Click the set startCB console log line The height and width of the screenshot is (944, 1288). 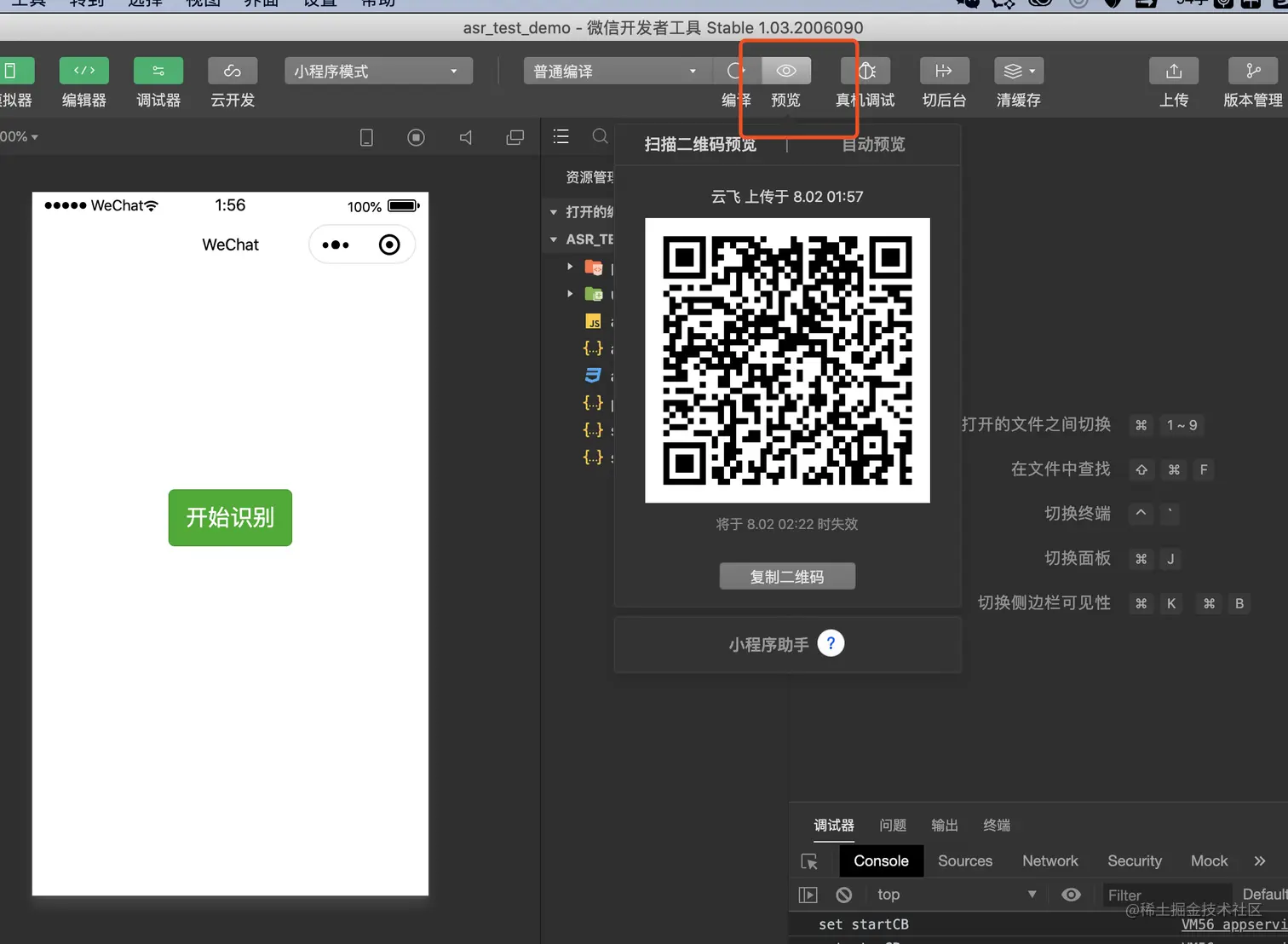point(864,924)
